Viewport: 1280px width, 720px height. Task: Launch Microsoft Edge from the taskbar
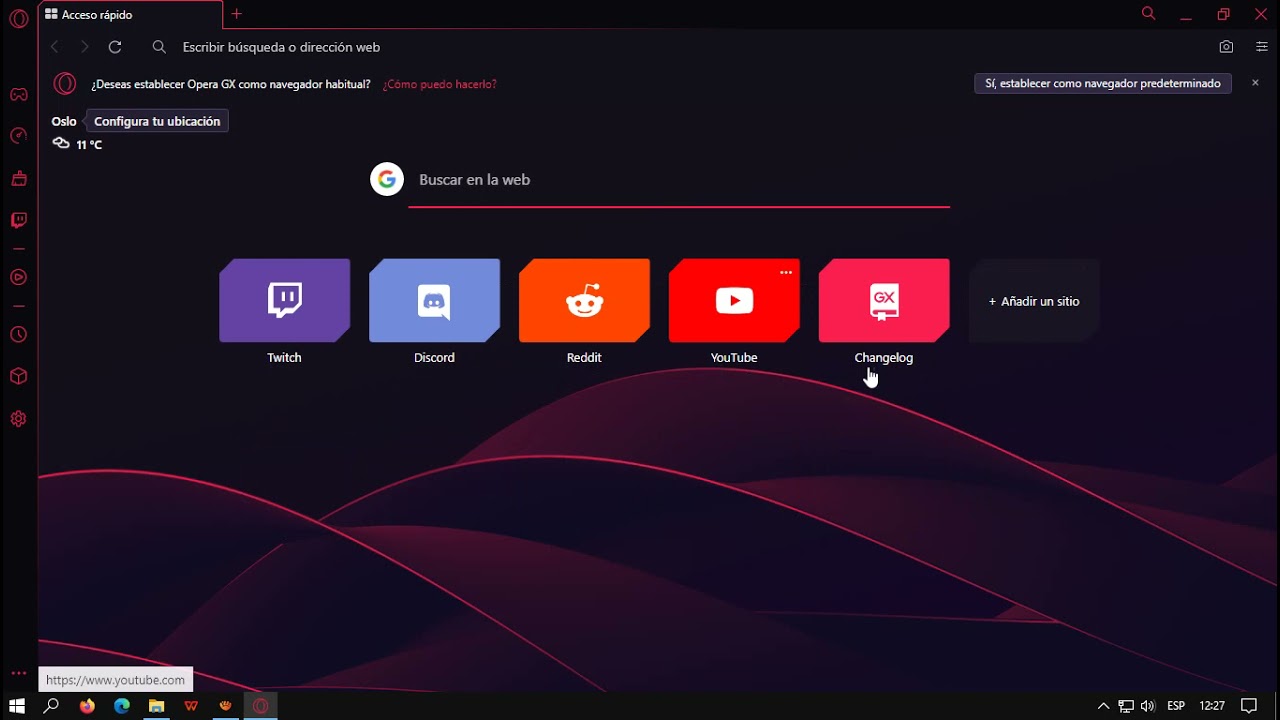pos(122,706)
